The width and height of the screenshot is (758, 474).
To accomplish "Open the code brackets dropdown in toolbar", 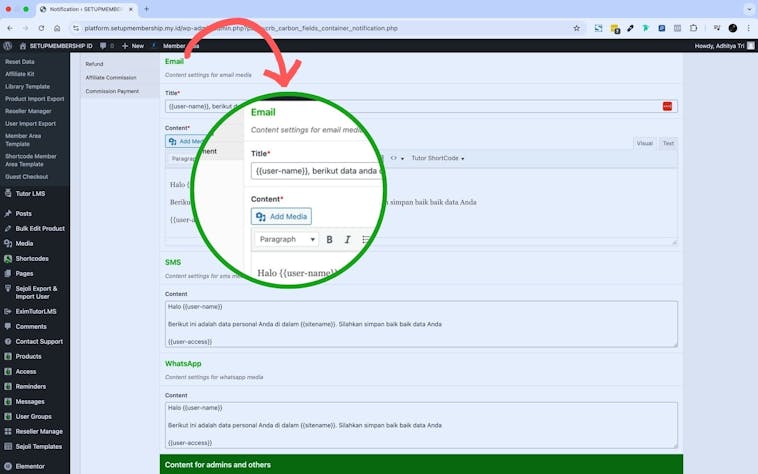I will point(396,158).
